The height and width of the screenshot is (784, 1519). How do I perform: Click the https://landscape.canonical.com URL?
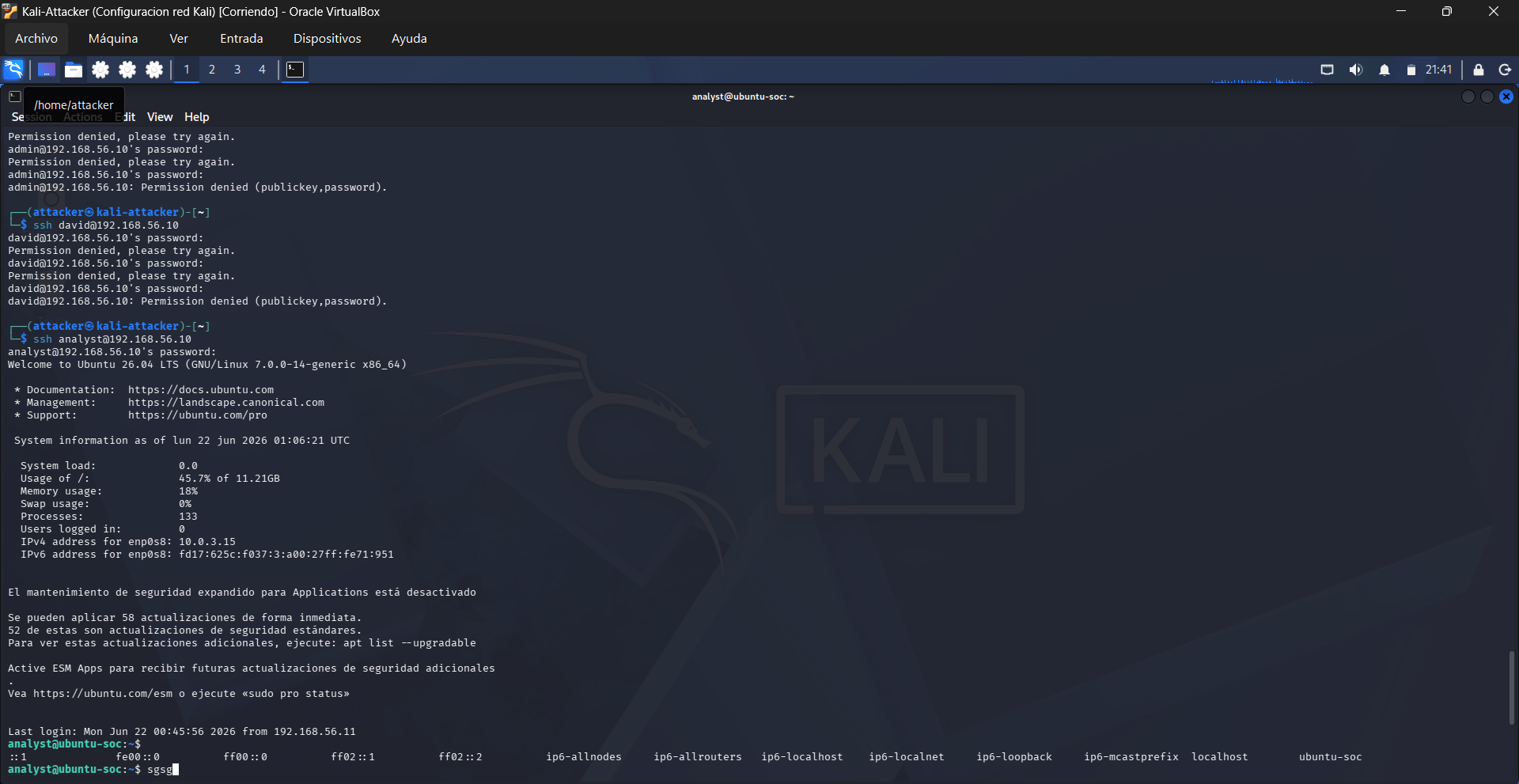(226, 403)
